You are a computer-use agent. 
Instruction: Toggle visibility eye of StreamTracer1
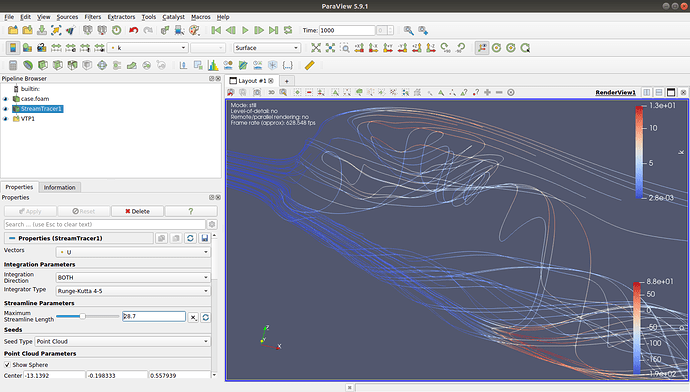(6, 109)
